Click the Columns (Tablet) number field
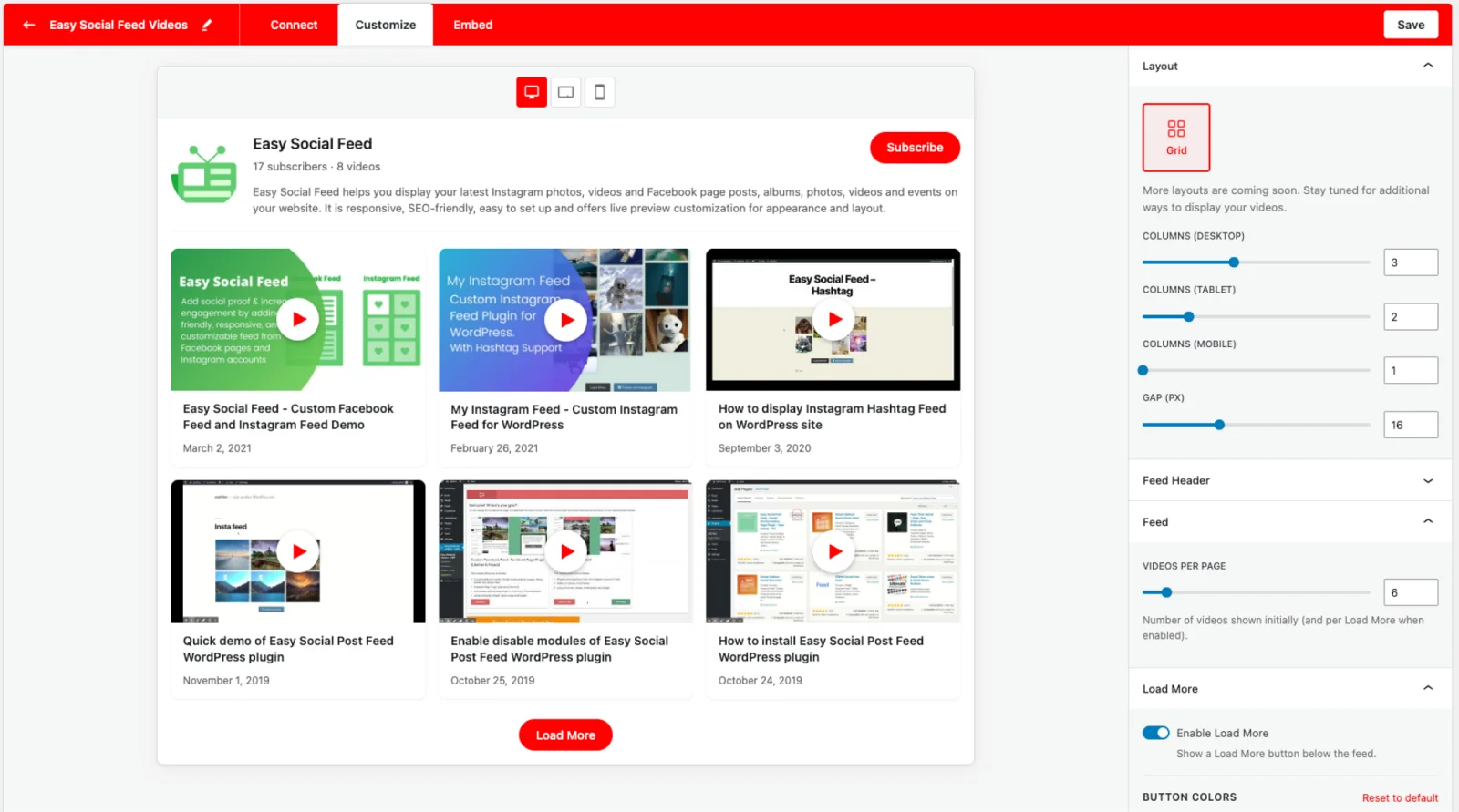1459x812 pixels. 1411,316
